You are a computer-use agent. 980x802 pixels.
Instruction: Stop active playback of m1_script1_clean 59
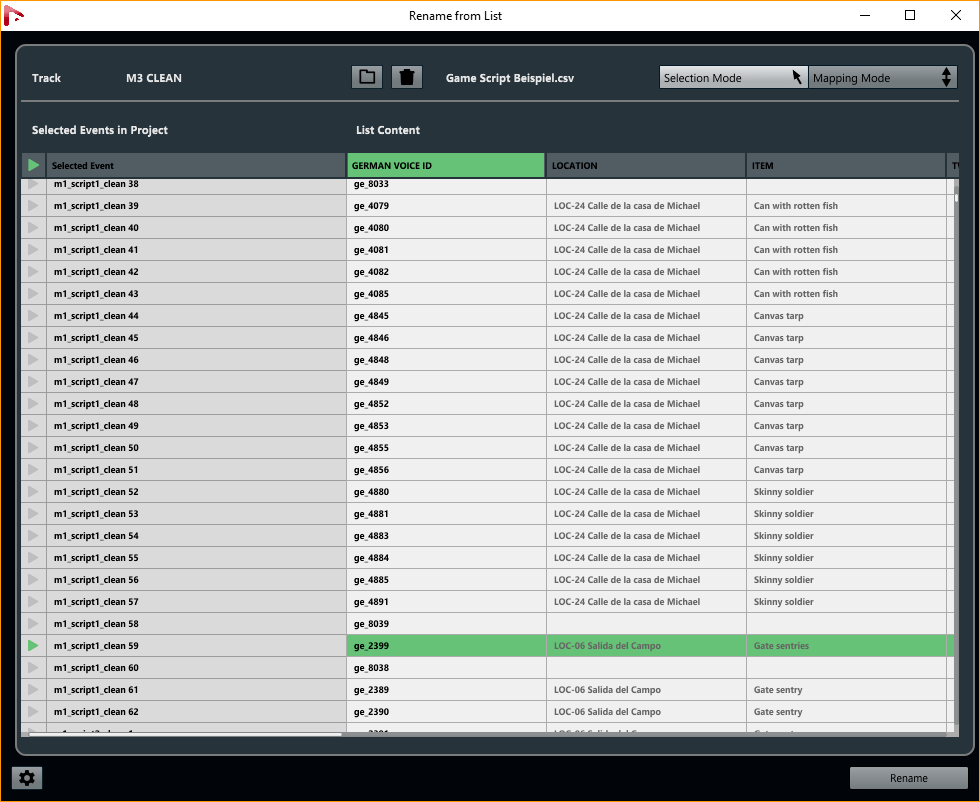[34, 646]
